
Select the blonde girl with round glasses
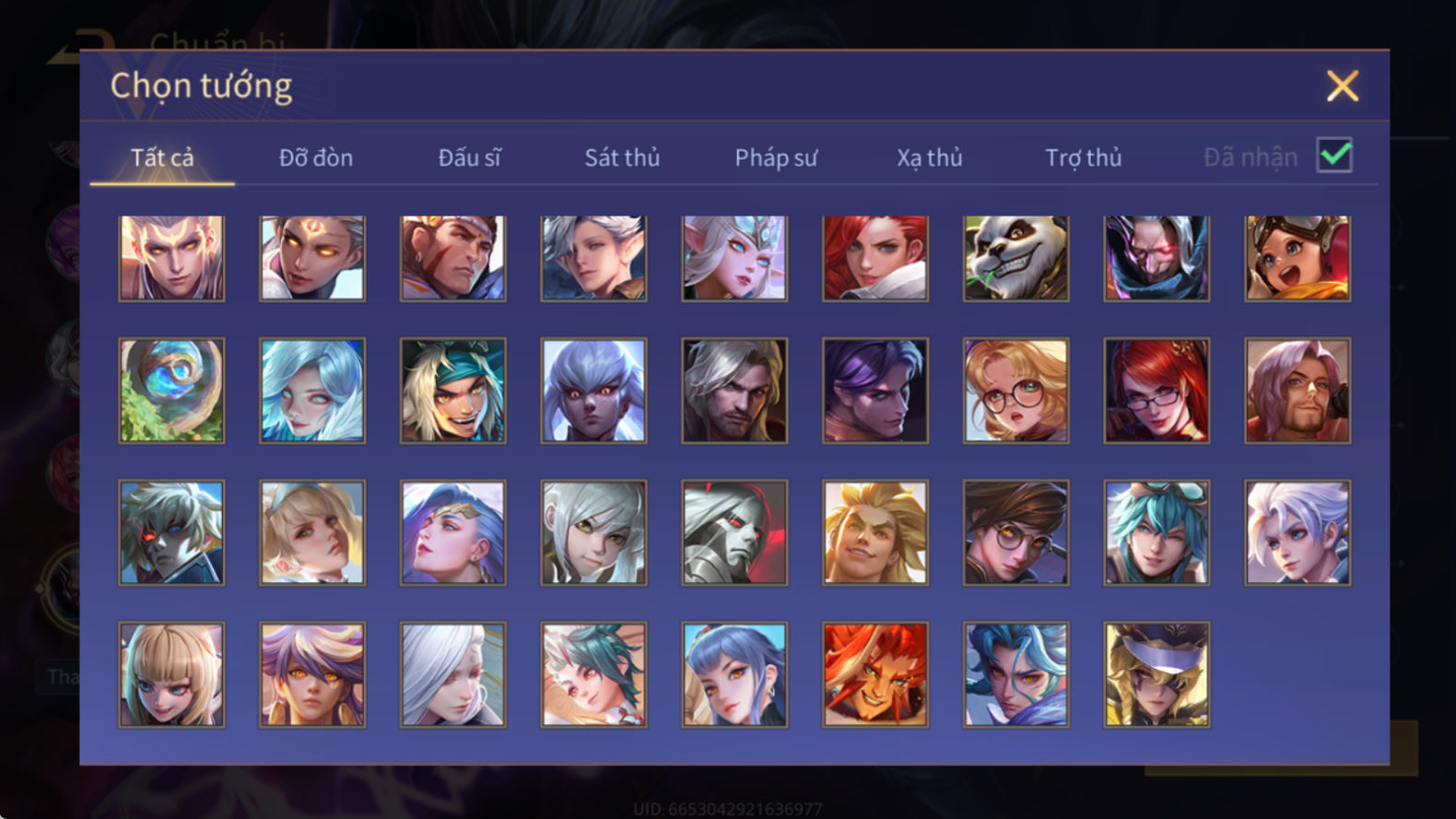(x=1016, y=391)
